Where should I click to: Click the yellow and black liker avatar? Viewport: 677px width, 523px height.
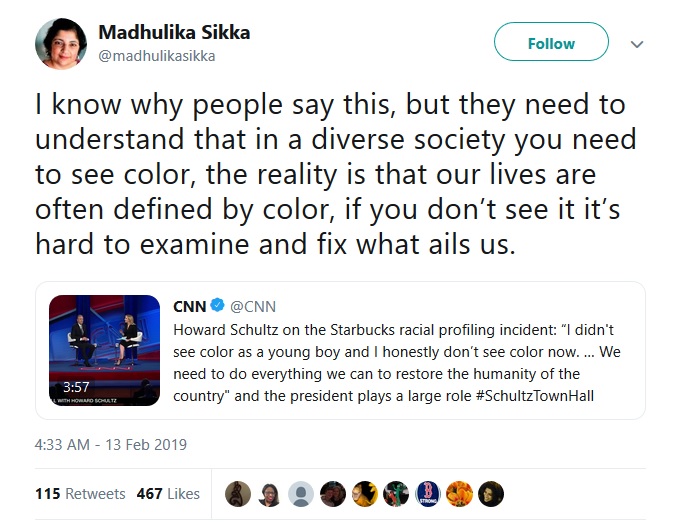click(x=364, y=494)
